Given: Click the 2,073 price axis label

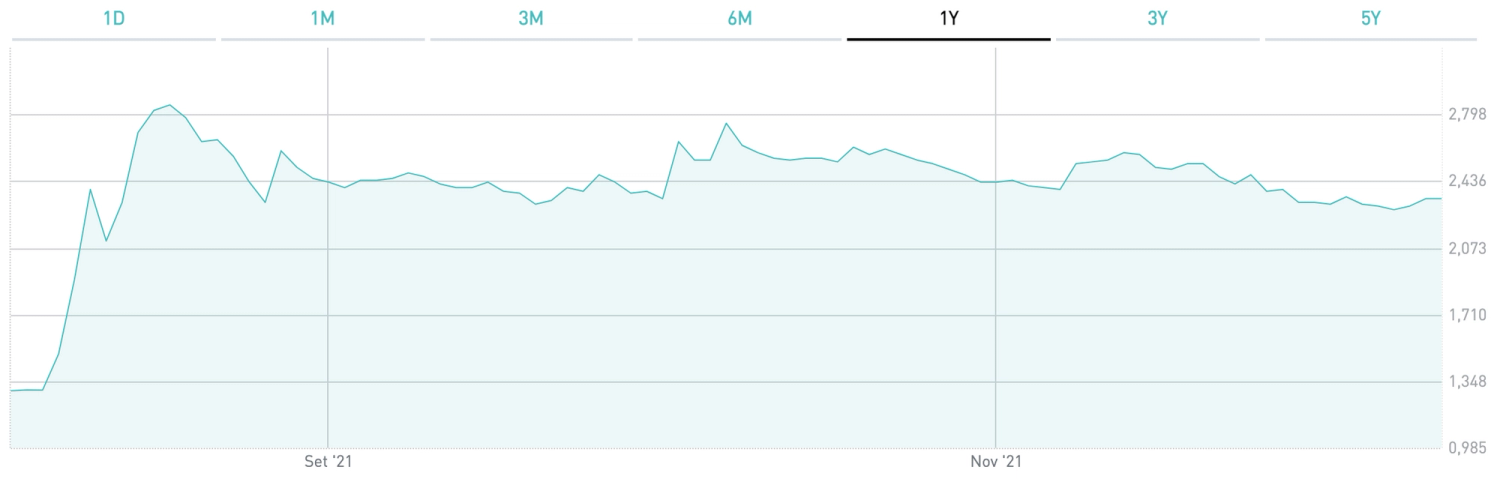Looking at the screenshot, I should (1467, 249).
